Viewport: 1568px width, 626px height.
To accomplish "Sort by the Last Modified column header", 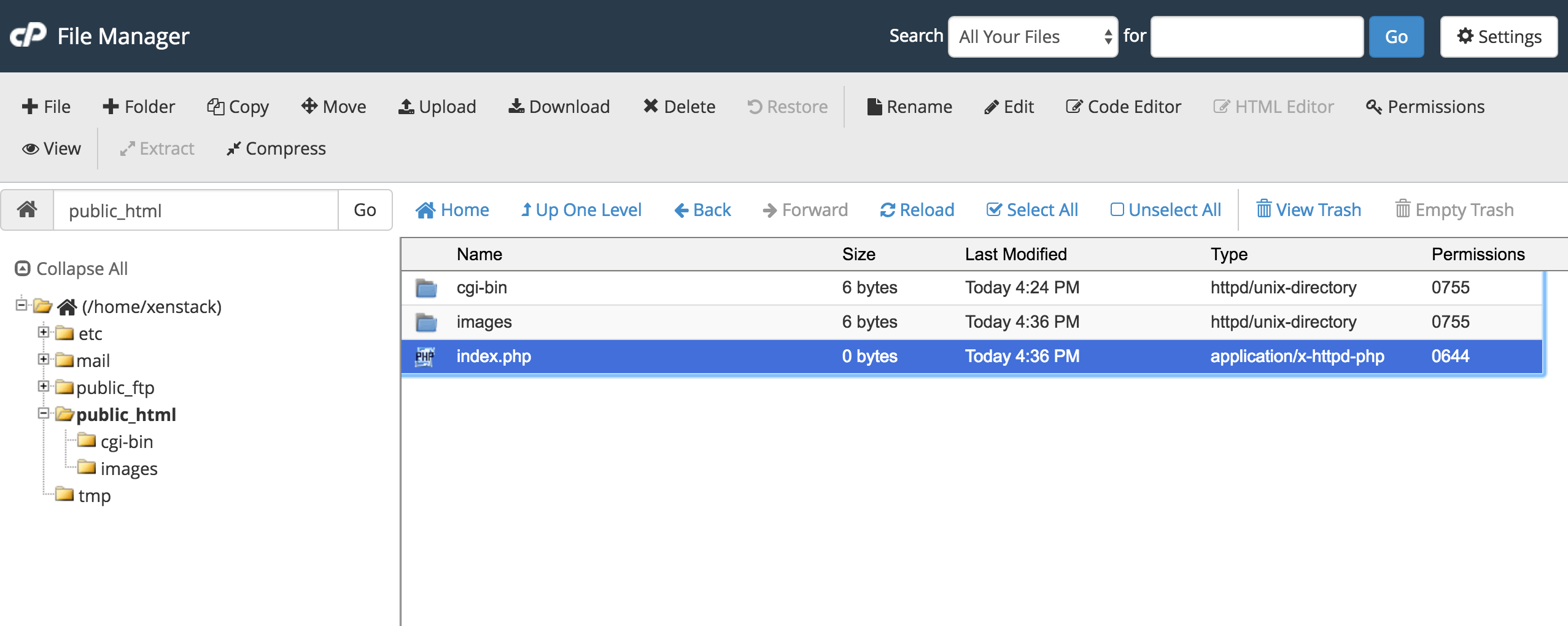I will click(x=1015, y=254).
